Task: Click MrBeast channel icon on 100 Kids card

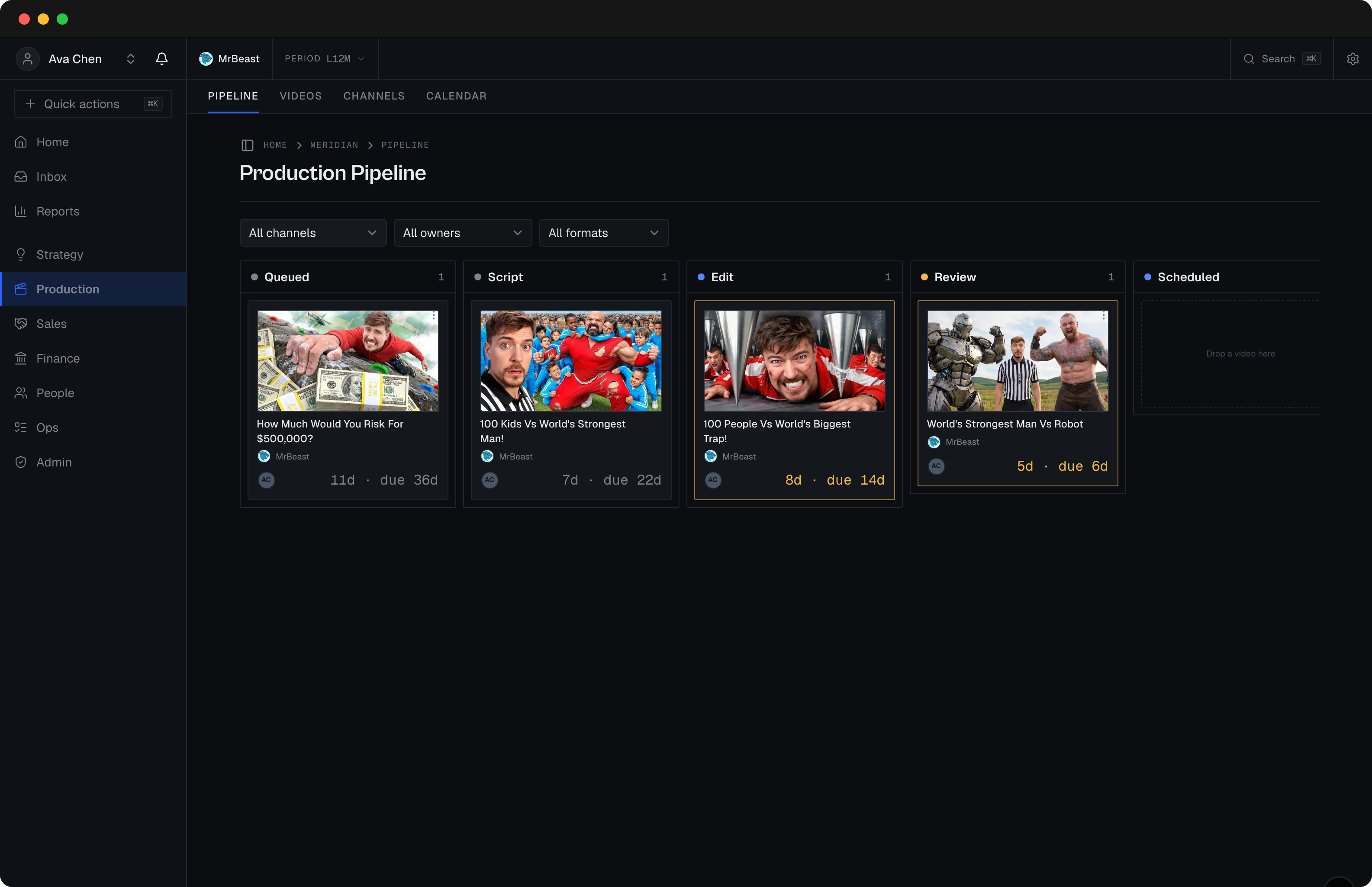Action: point(487,456)
